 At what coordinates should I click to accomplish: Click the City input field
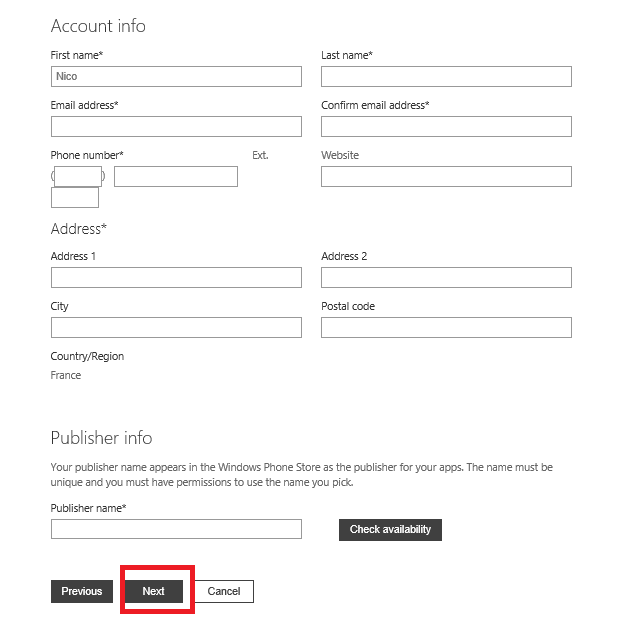click(176, 327)
